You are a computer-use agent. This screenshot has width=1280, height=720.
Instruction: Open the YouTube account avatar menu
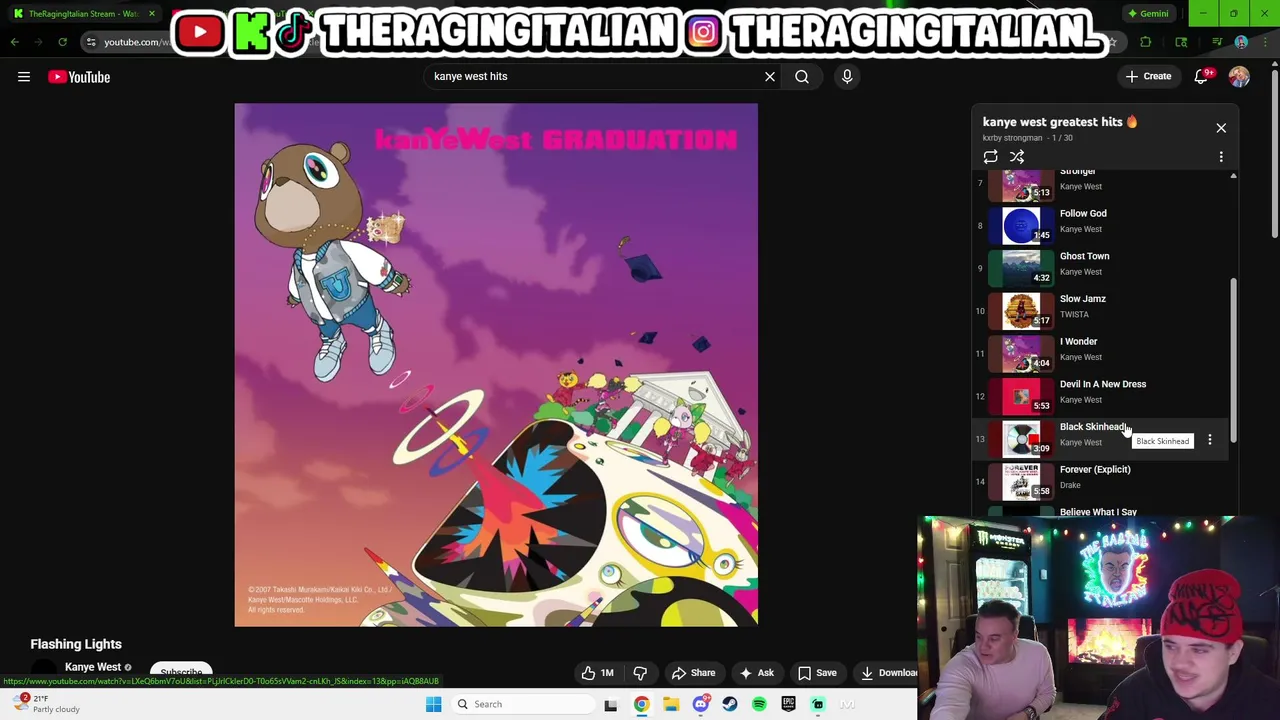point(1239,76)
